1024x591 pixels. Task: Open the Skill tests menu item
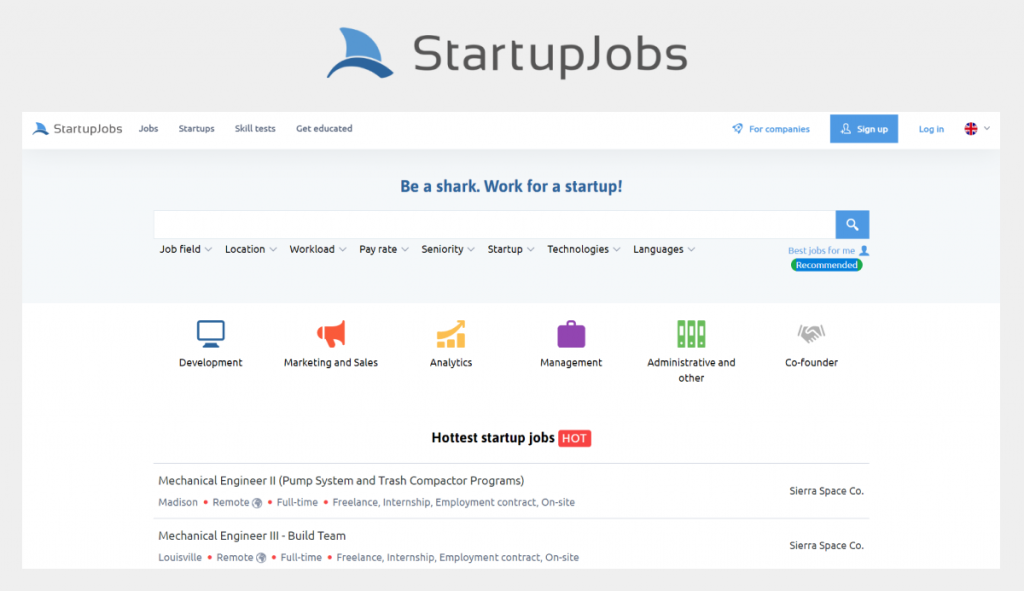(x=255, y=129)
